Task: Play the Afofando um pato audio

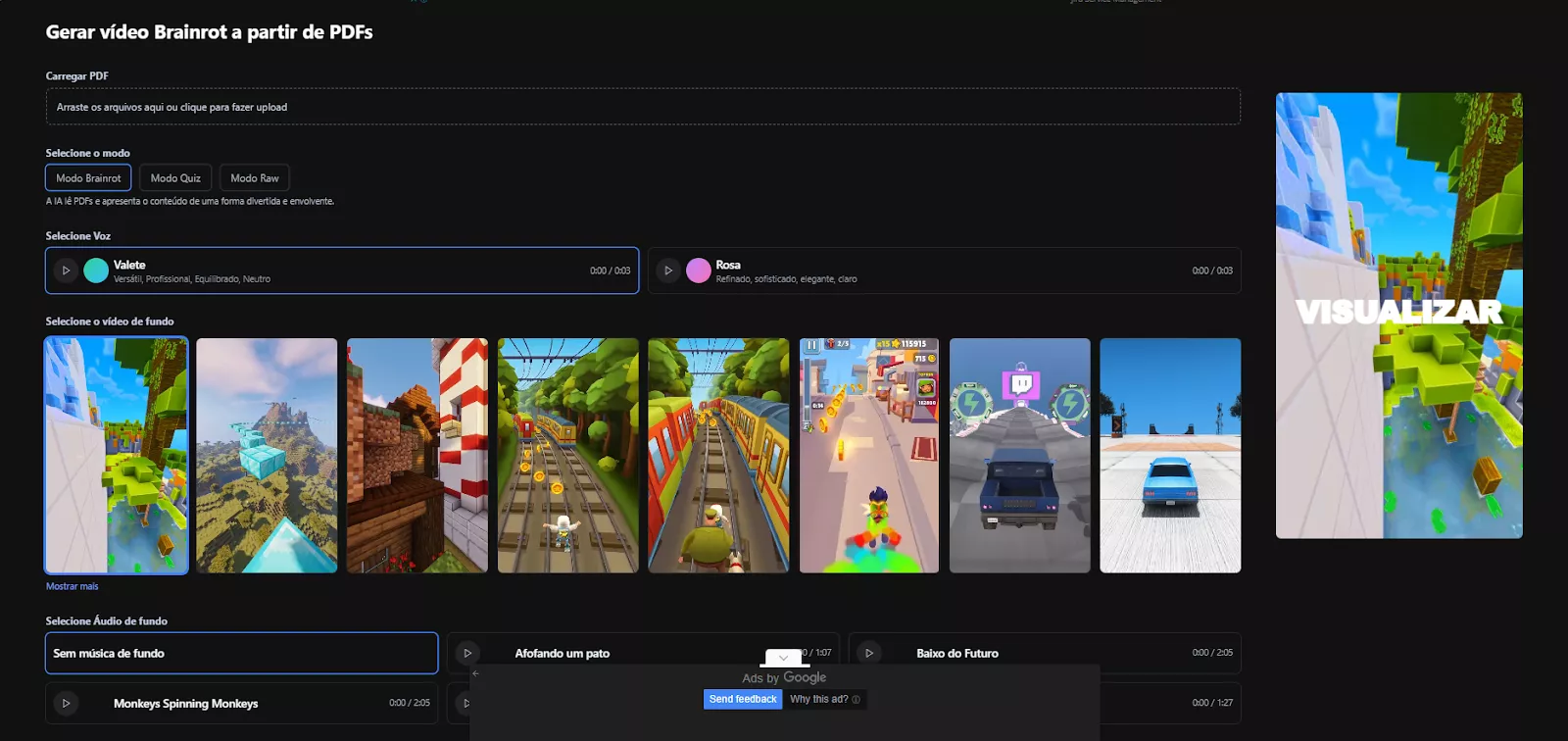Action: coord(467,653)
